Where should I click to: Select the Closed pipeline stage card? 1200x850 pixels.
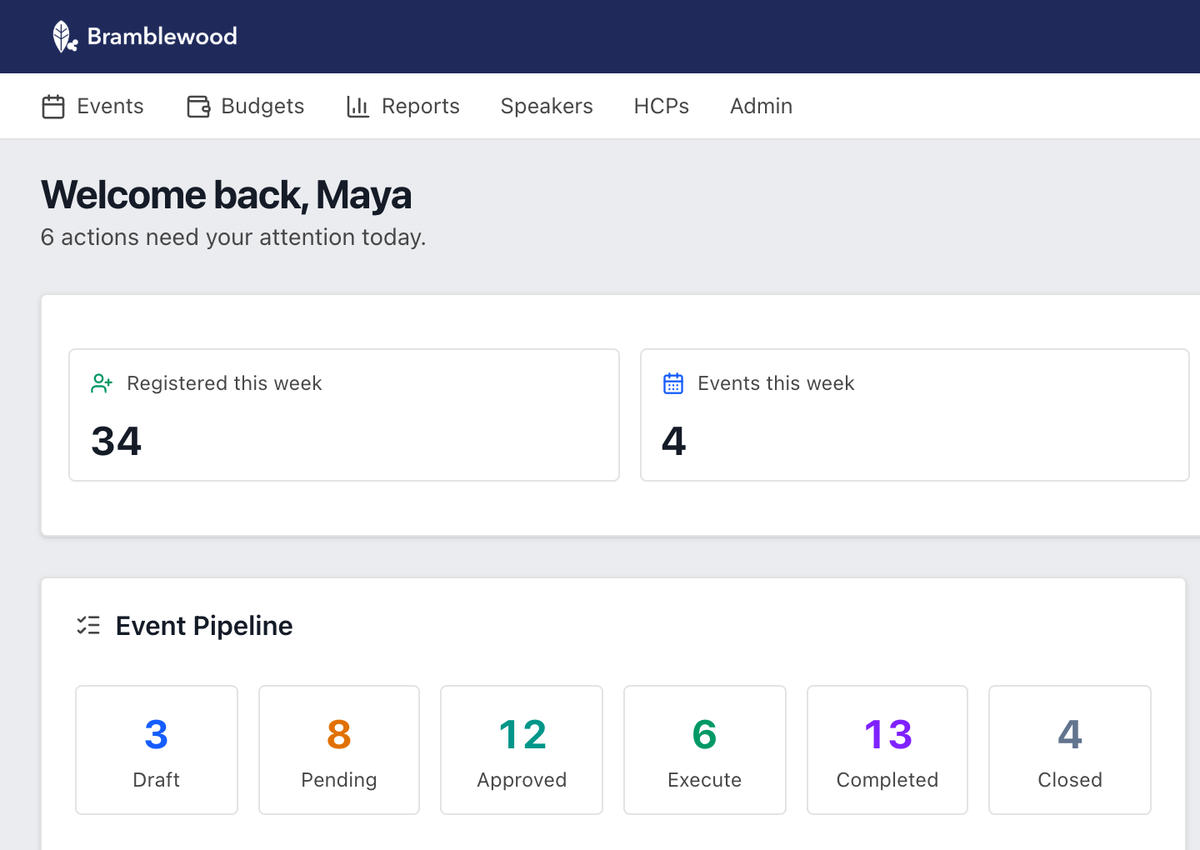1070,750
